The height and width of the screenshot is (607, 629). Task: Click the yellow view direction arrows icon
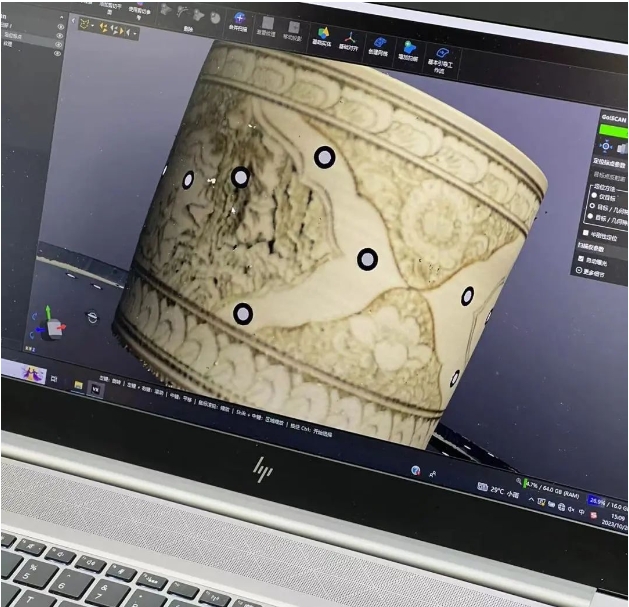pos(120,30)
